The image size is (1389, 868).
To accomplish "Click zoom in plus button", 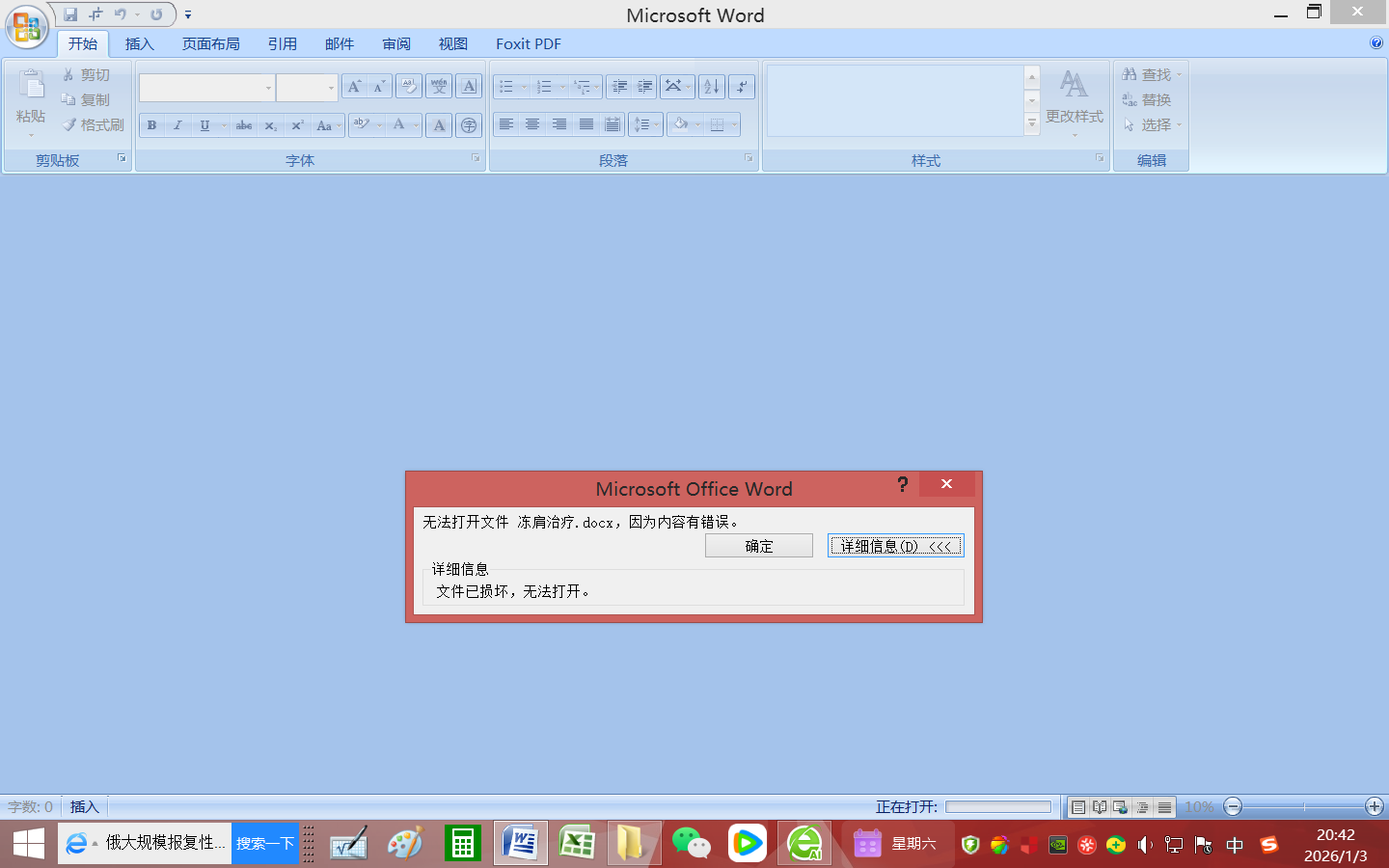I will 1375,806.
